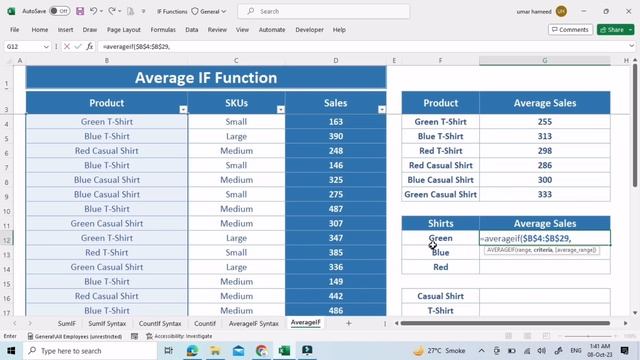The width and height of the screenshot is (640, 360).
Task: Expand the formula bar chevron
Action: coord(632,47)
